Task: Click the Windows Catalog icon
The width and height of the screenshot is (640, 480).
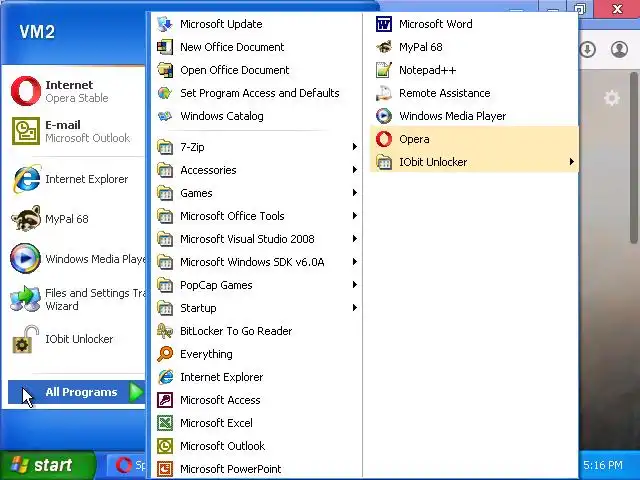Action: click(165, 116)
